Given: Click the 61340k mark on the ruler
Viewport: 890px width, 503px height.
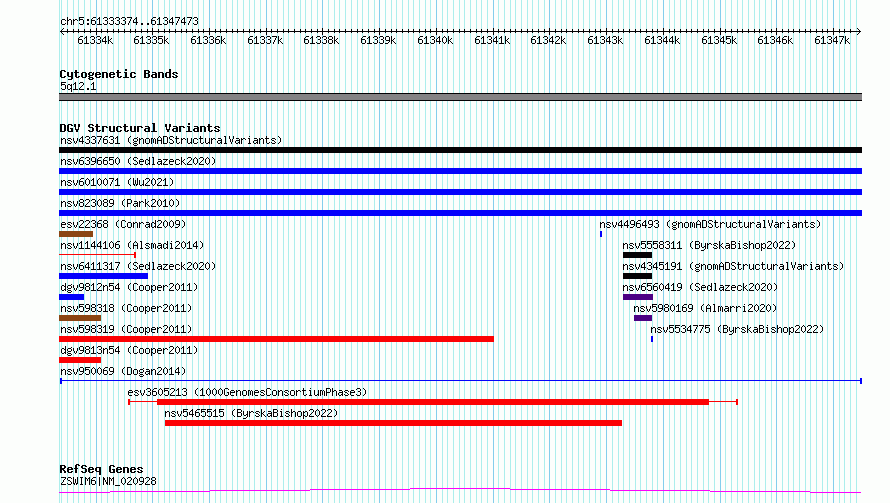Looking at the screenshot, I should [x=435, y=40].
